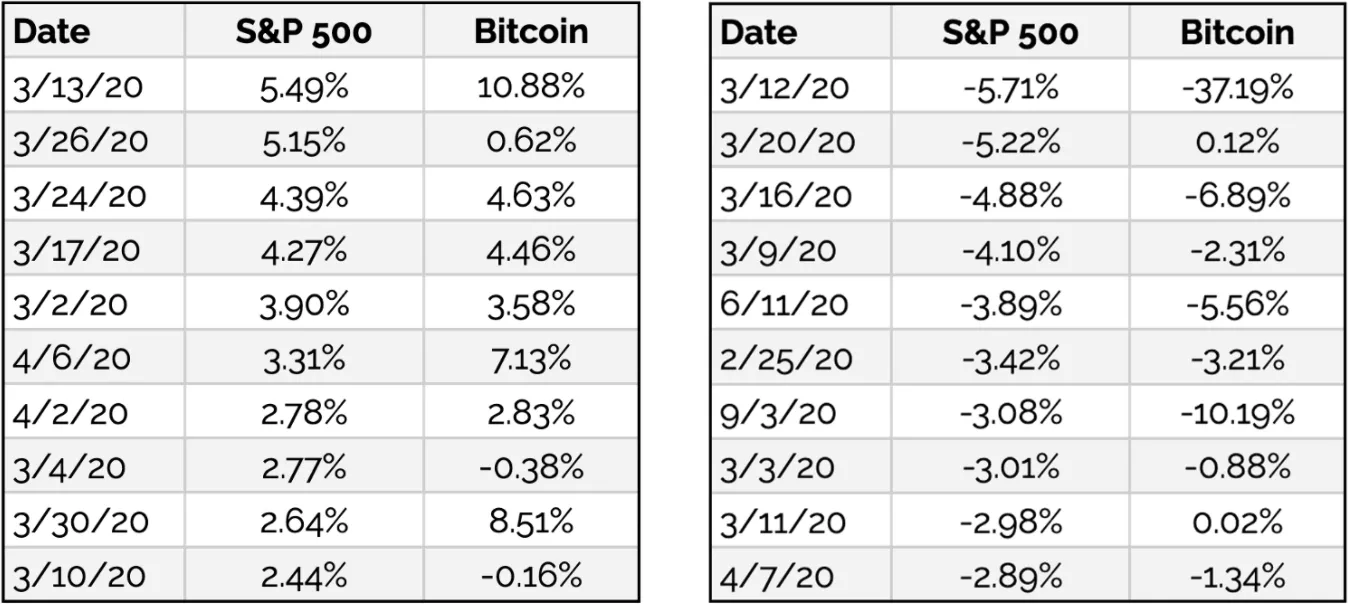Click the 7.13% Bitcoin cell
1348x604 pixels.
click(530, 358)
